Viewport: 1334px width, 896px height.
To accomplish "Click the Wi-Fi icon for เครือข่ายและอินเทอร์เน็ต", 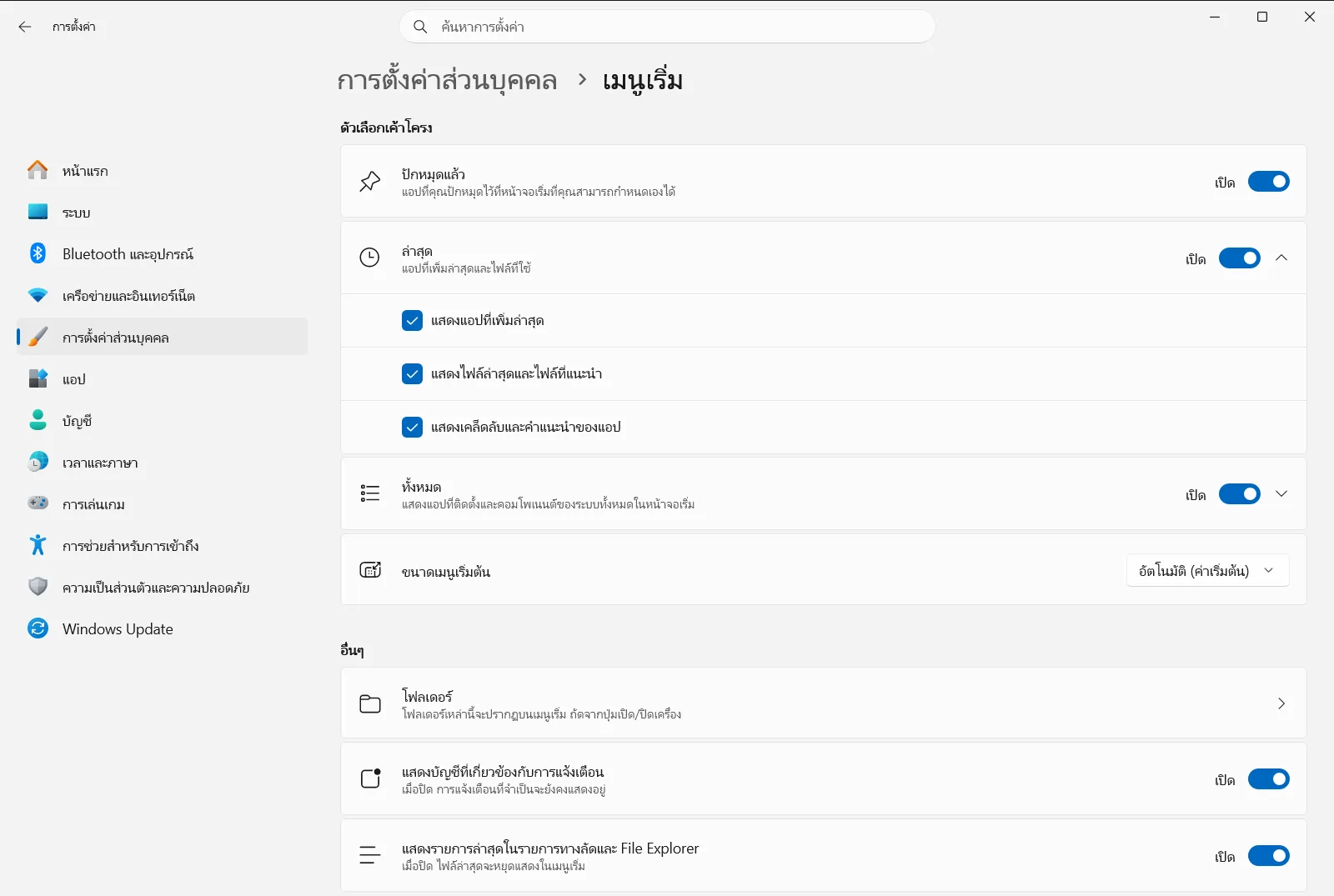I will [x=38, y=295].
